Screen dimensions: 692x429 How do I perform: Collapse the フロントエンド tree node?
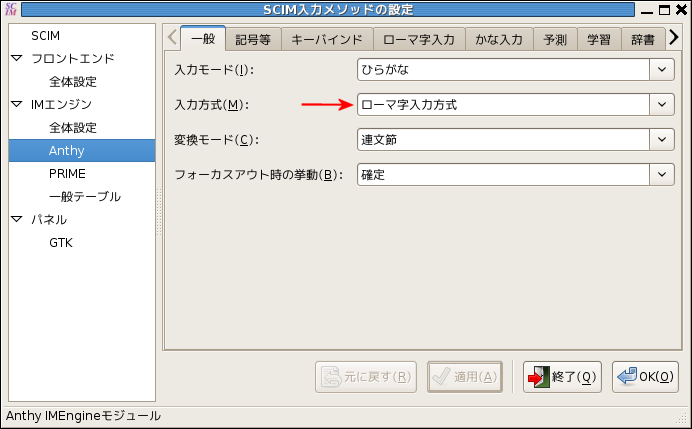[17, 58]
